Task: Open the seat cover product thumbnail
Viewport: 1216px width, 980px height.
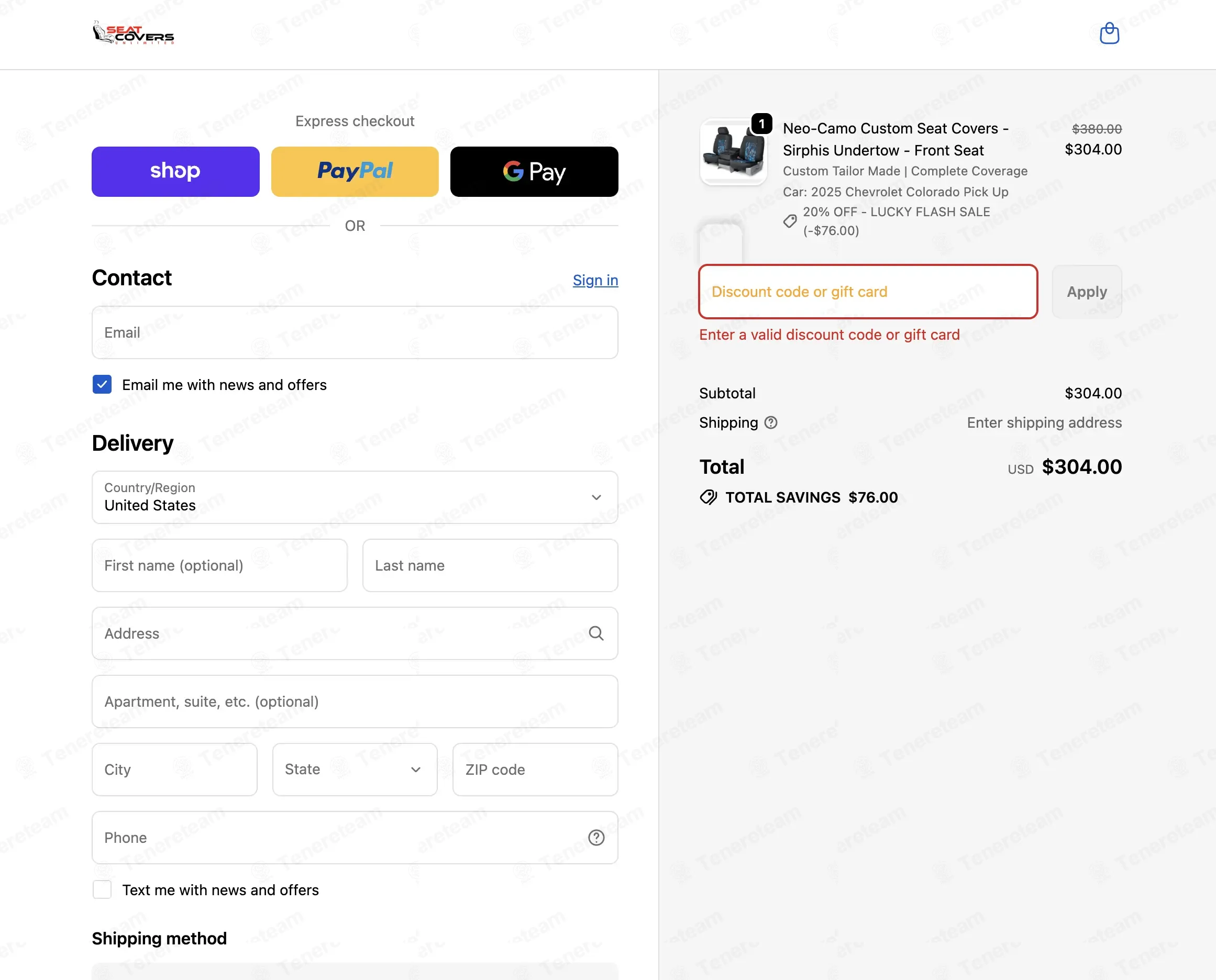Action: click(733, 151)
